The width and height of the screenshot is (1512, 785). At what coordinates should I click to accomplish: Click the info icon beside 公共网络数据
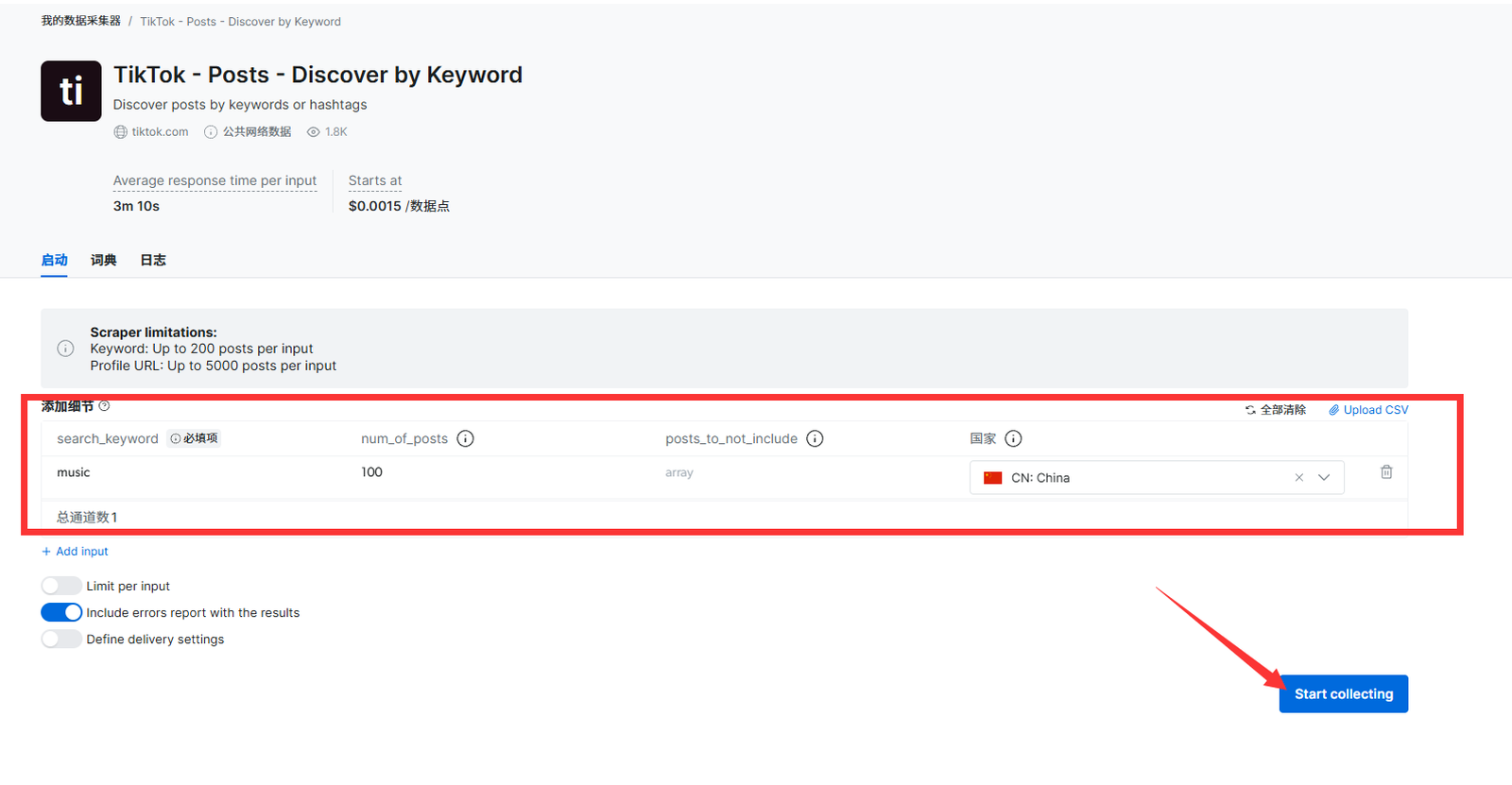211,132
